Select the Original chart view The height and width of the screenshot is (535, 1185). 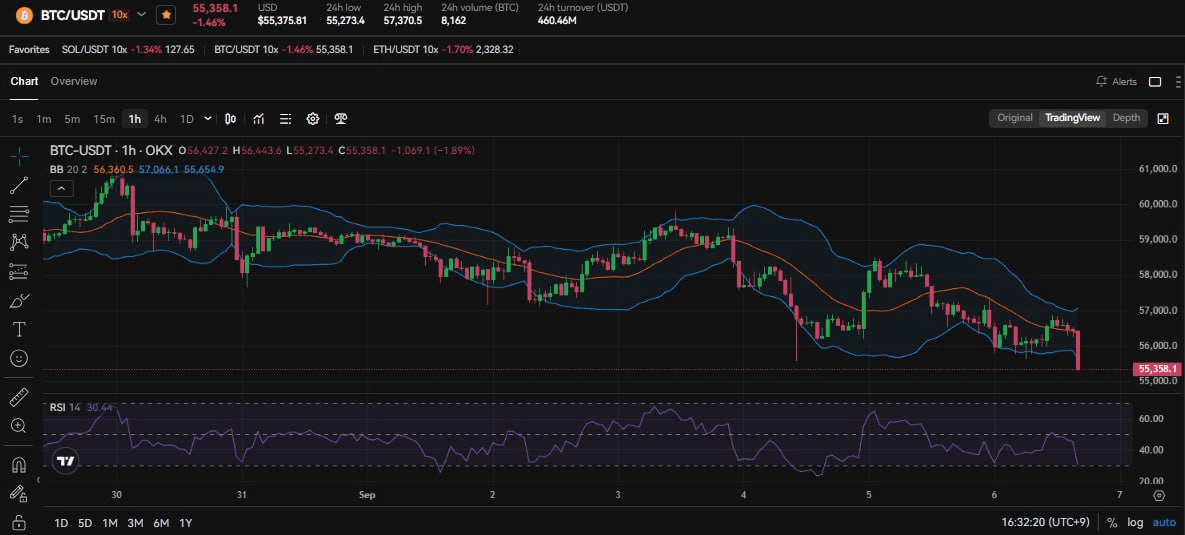coord(1015,118)
